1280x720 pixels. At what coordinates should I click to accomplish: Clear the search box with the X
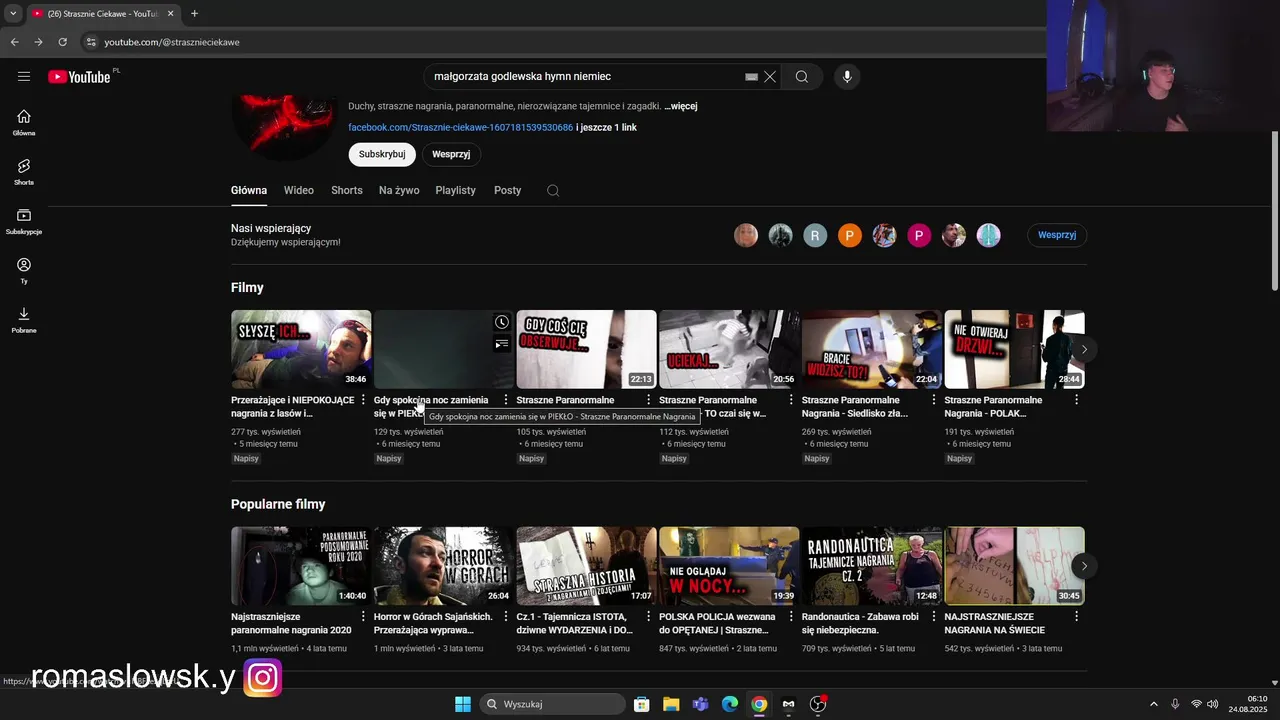770,77
